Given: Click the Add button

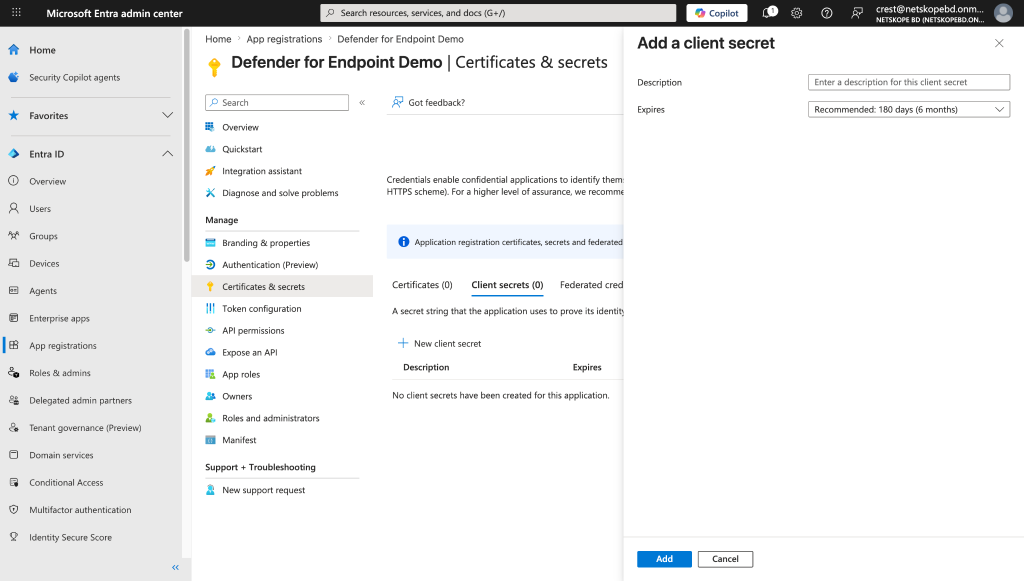Looking at the screenshot, I should point(664,559).
